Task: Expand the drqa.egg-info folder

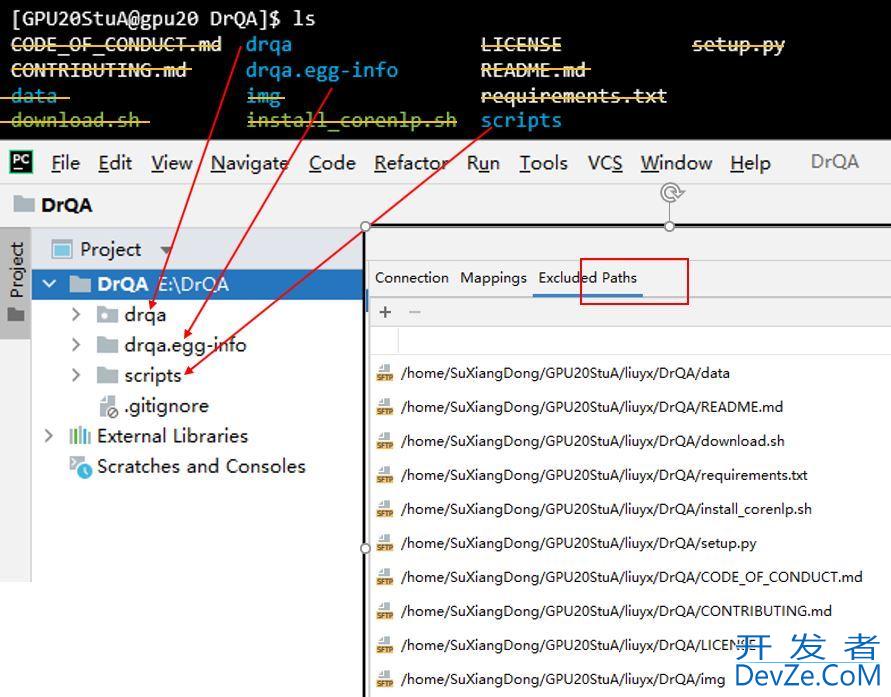Action: [x=76, y=345]
